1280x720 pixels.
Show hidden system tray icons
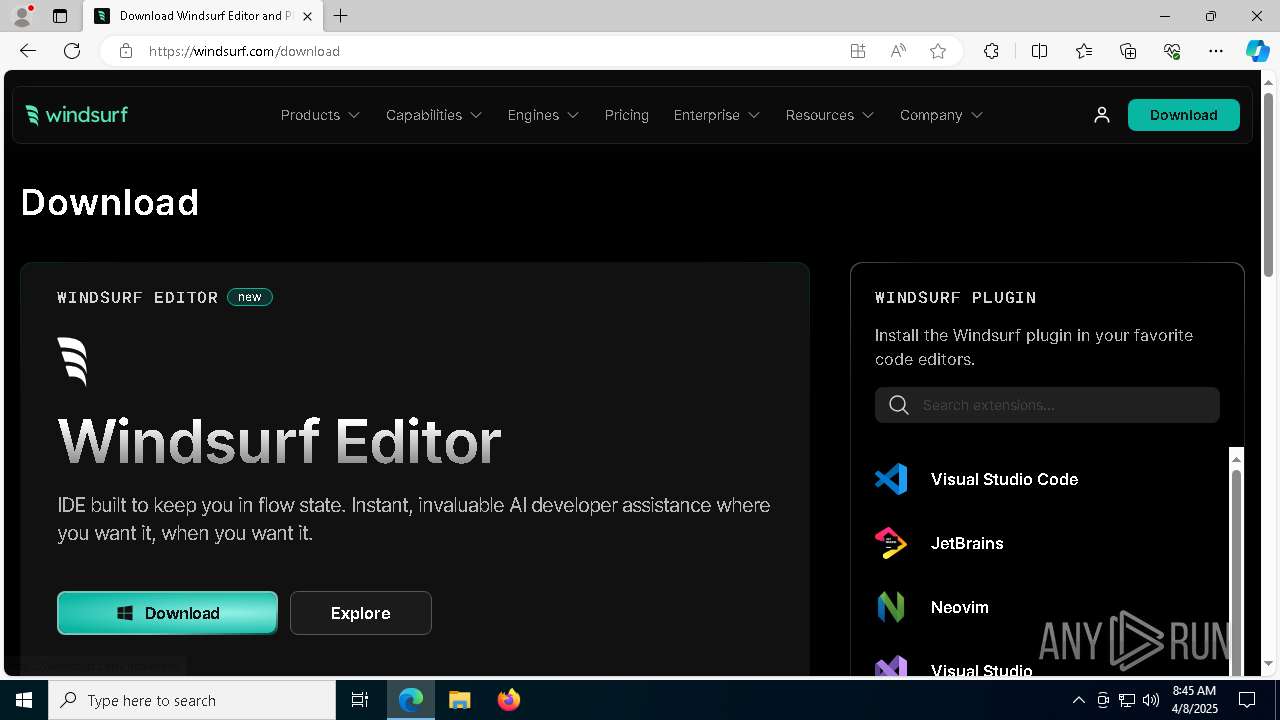1078,700
